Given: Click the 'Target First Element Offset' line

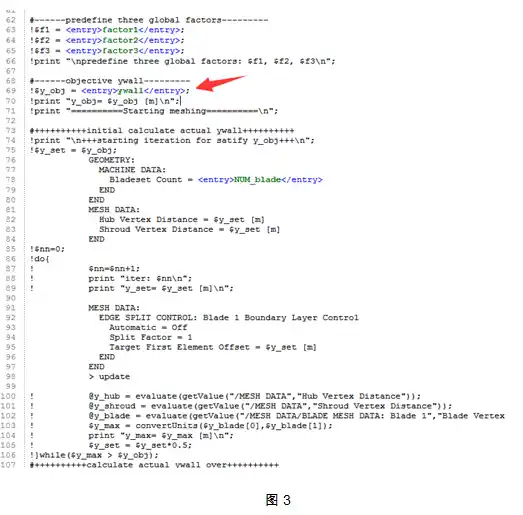Looking at the screenshot, I should [x=213, y=347].
